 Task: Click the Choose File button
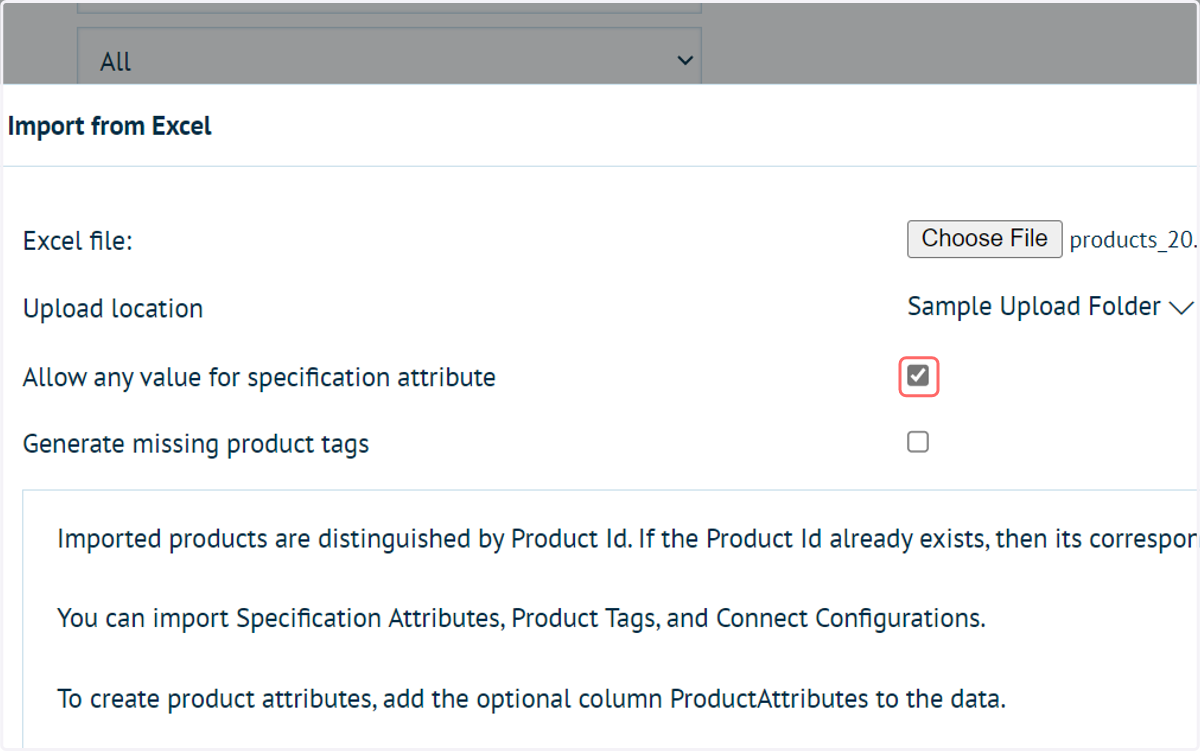pyautogui.click(x=984, y=239)
